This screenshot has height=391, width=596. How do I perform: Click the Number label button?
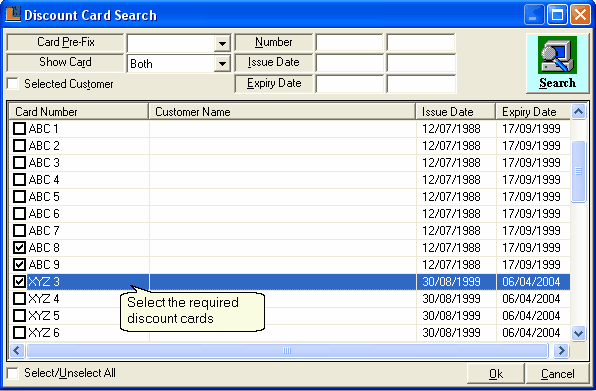(x=274, y=42)
